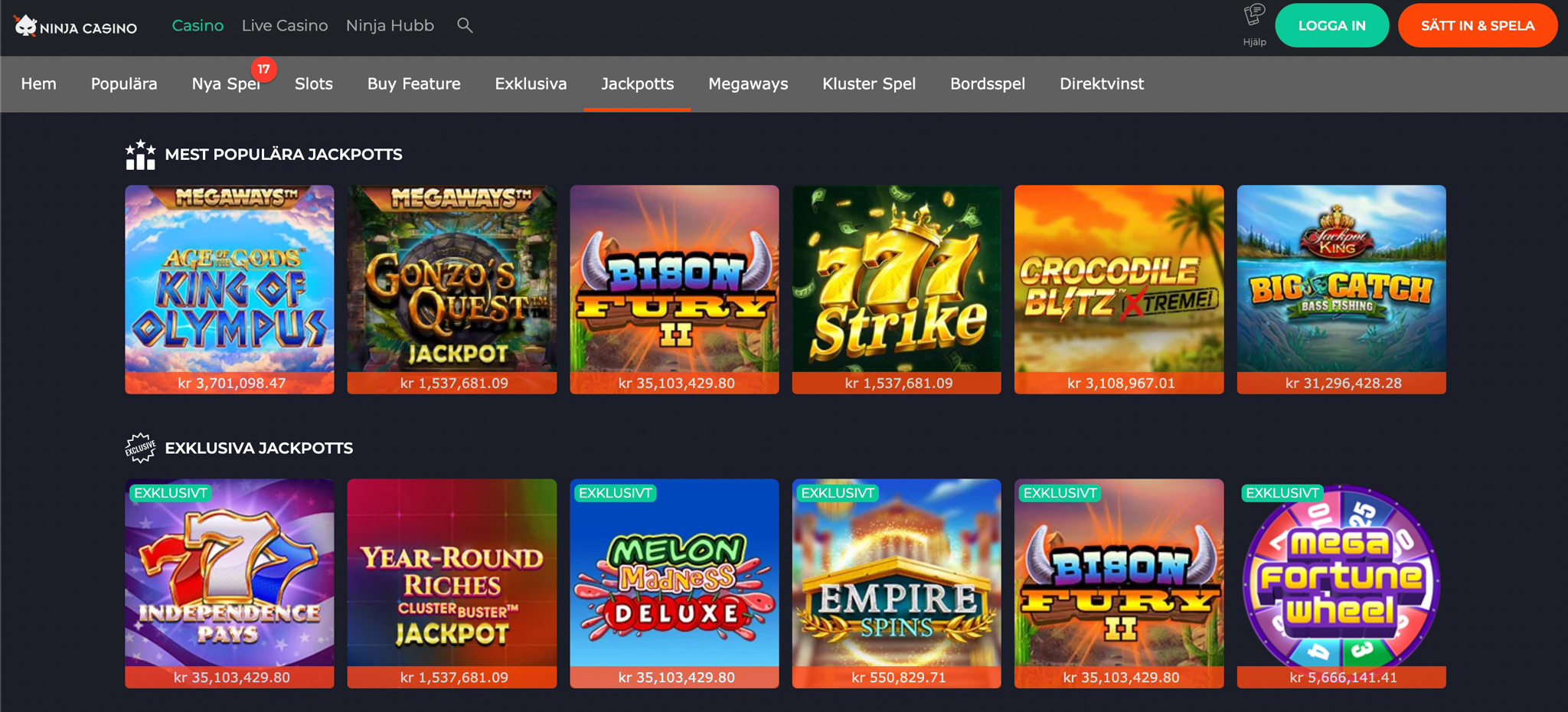The height and width of the screenshot is (712, 1568).
Task: Click jackpot amount kr 3,701,098.47
Action: tap(232, 383)
